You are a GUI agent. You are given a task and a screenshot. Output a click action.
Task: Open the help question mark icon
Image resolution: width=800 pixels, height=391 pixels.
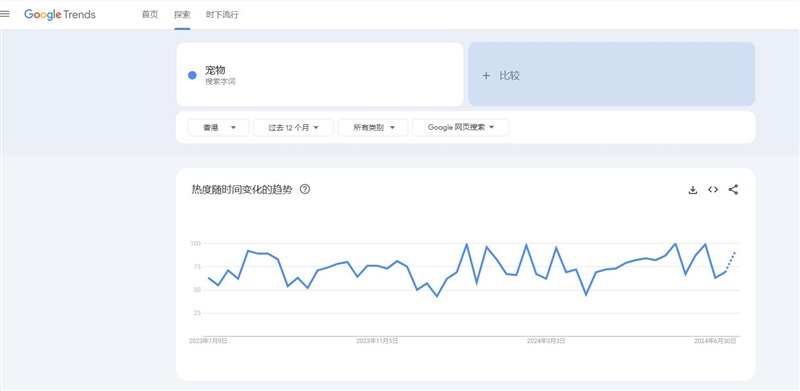(305, 189)
